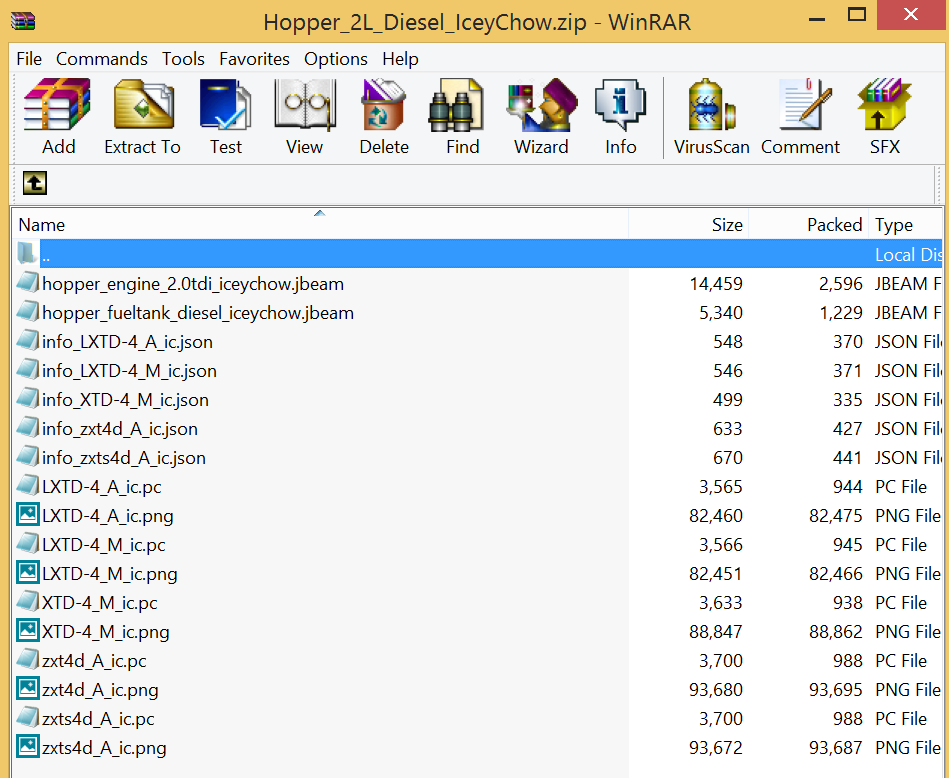Click icon of zxt4d_A_ic.png
This screenshot has width=949, height=778.
[x=27, y=689]
